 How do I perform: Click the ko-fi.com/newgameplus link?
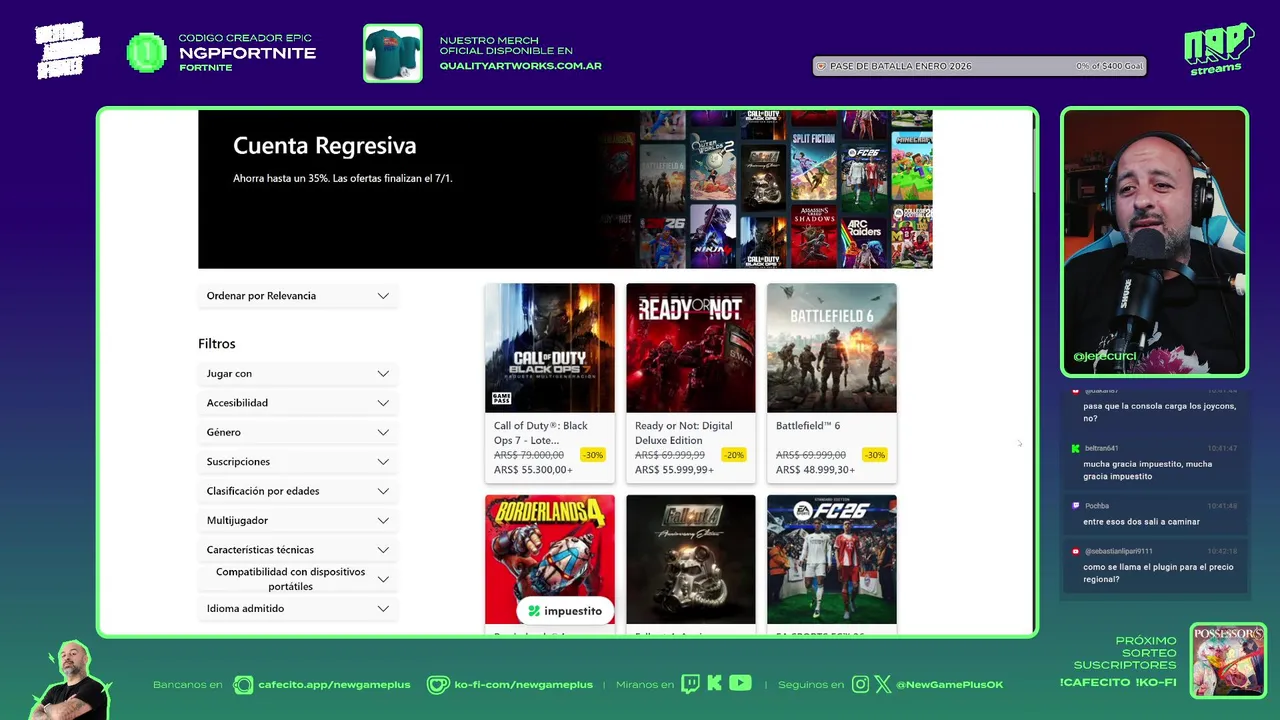(x=523, y=685)
